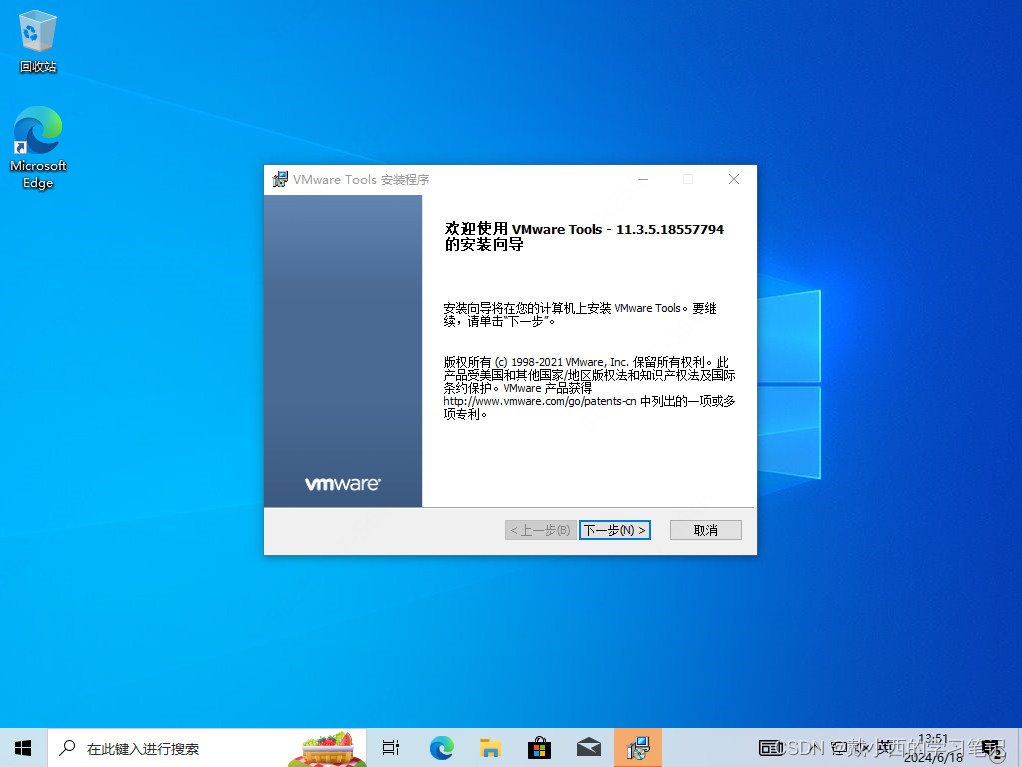Minimize the VMware Tools setup window
Screen dimensions: 1022x767
click(x=643, y=179)
